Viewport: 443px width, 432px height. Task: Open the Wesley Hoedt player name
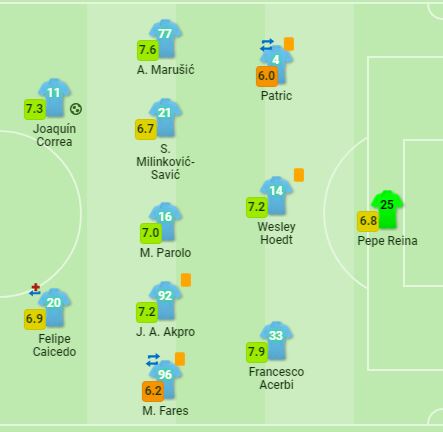[276, 233]
